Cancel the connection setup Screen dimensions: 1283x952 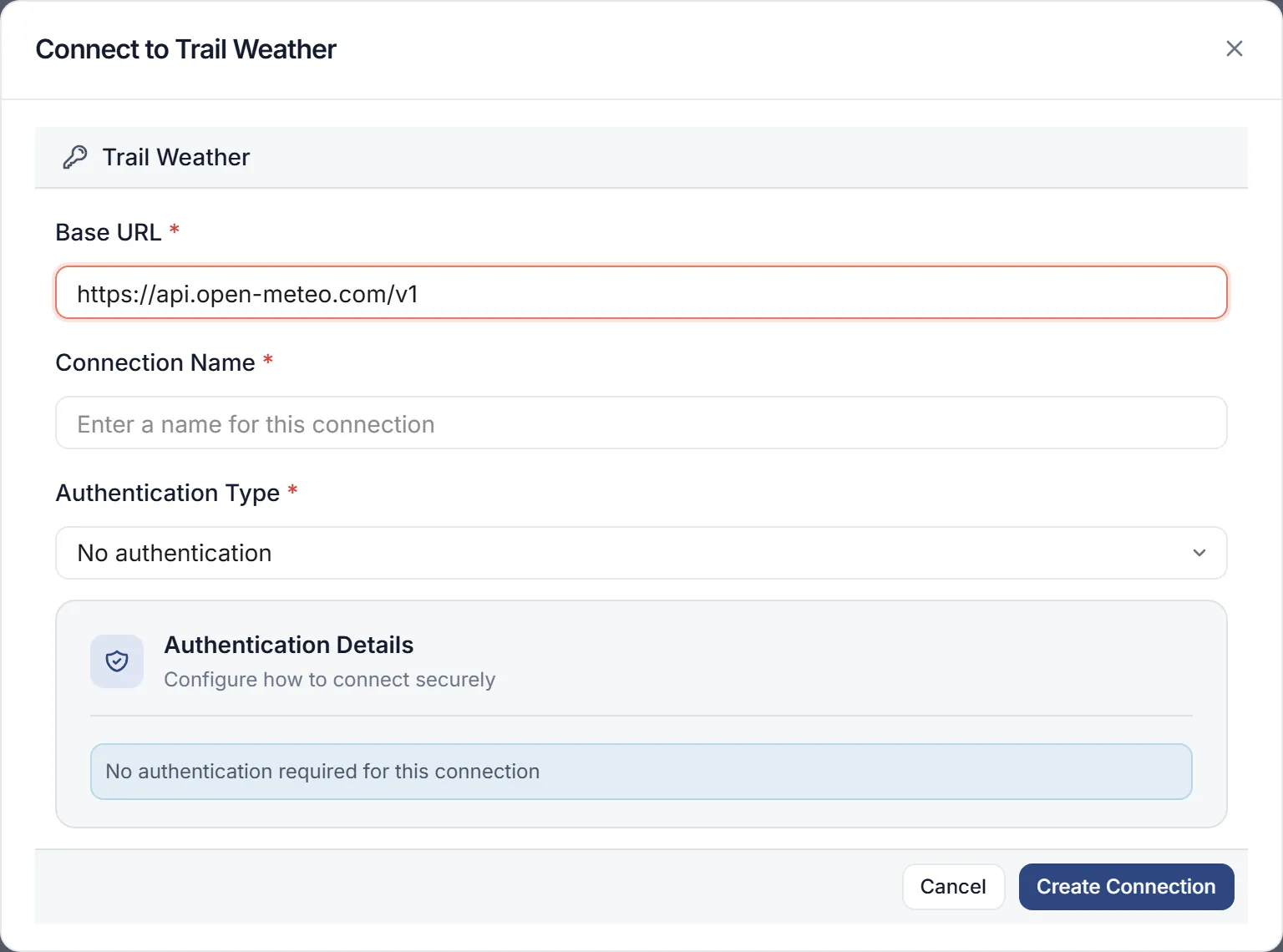[953, 887]
